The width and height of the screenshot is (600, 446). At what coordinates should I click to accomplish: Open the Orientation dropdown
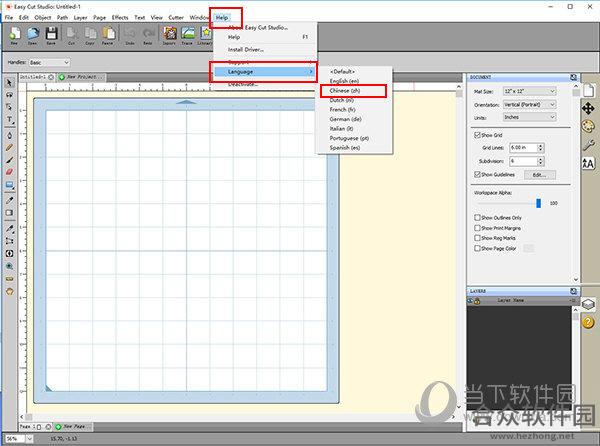(x=529, y=104)
